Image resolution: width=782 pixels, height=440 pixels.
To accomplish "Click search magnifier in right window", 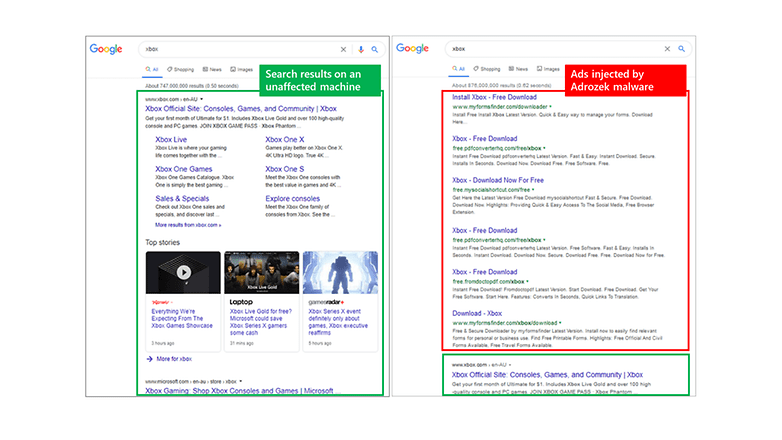I will coord(681,49).
